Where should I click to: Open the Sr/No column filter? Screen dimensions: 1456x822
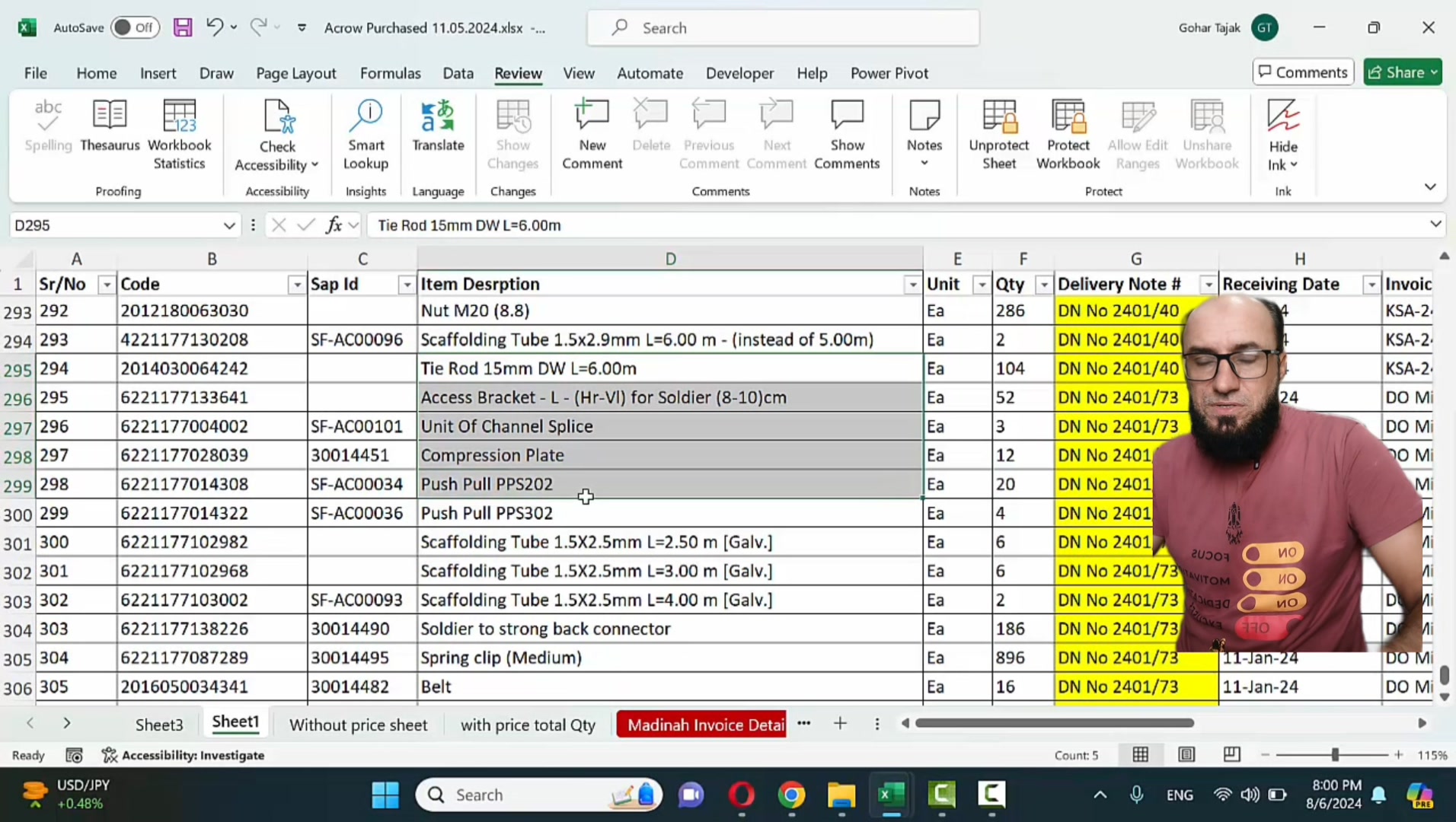point(107,285)
